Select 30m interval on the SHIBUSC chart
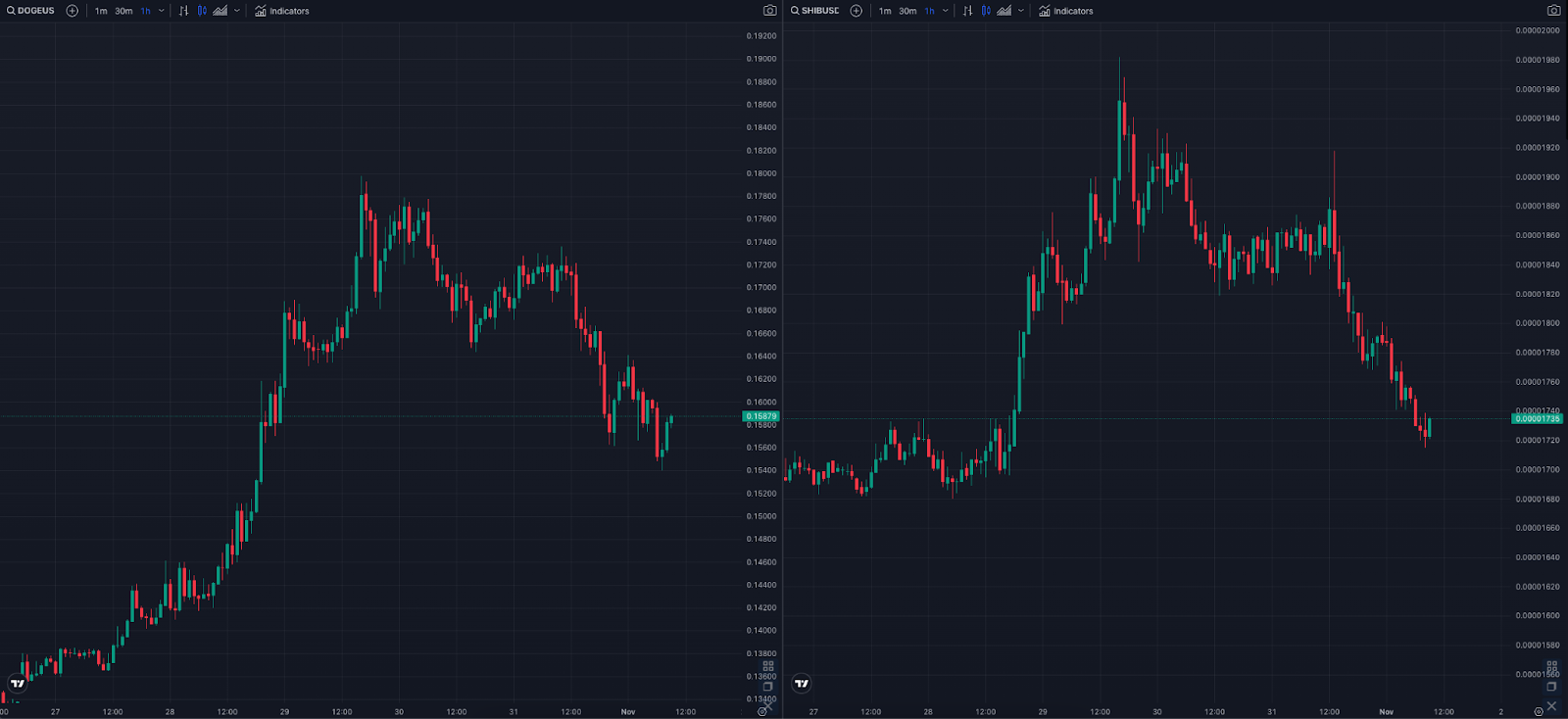 pos(907,11)
